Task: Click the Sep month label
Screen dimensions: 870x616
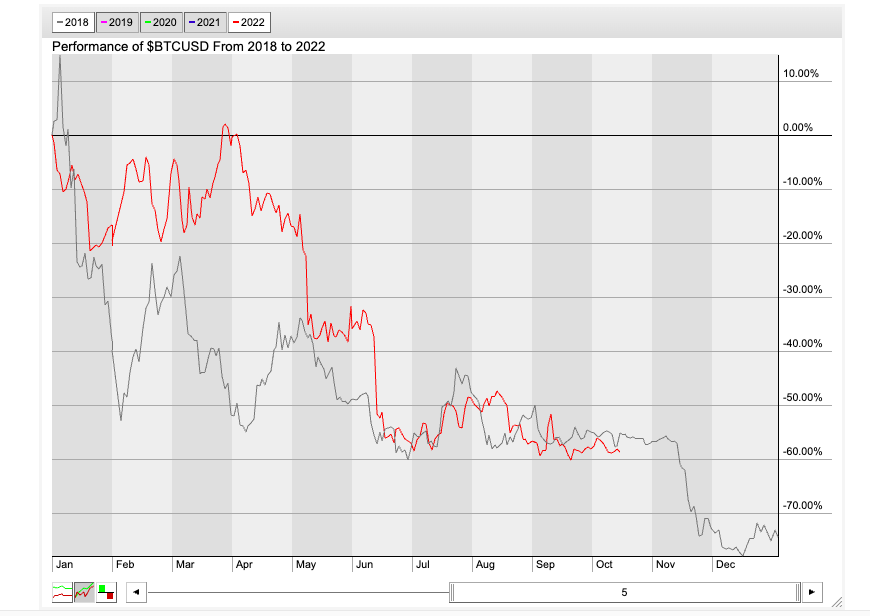Action: 545,564
